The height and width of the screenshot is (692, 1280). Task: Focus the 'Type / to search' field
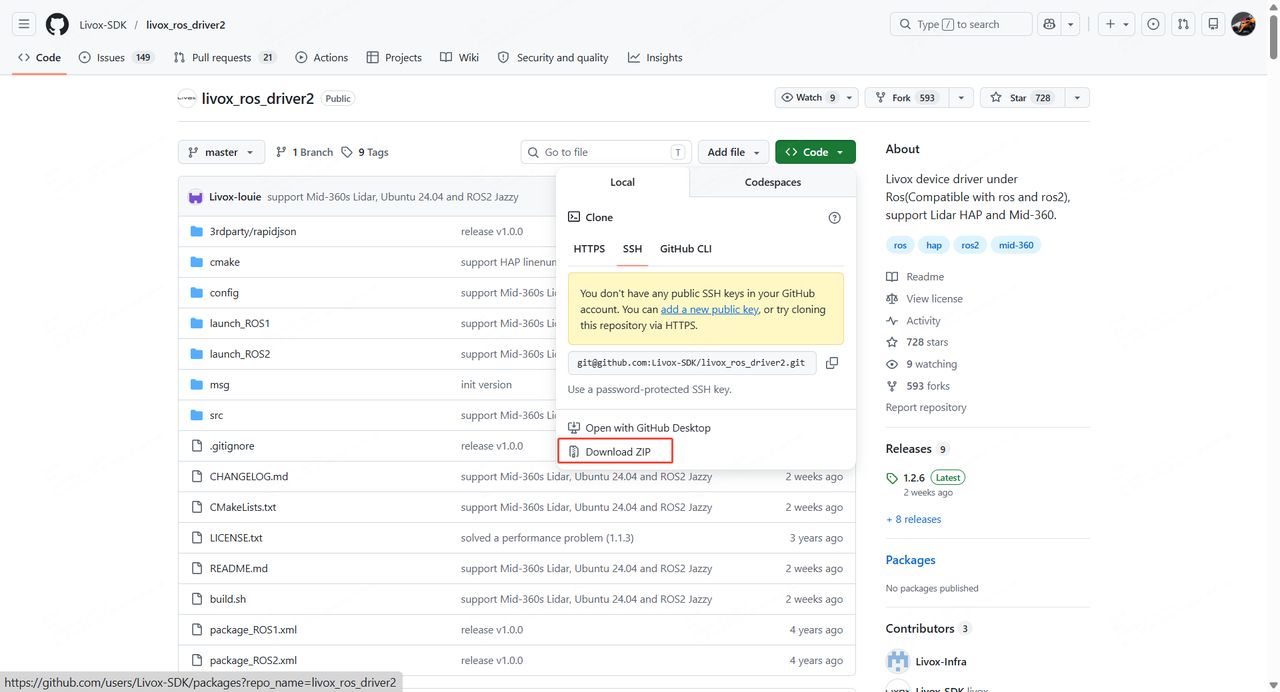pos(961,24)
